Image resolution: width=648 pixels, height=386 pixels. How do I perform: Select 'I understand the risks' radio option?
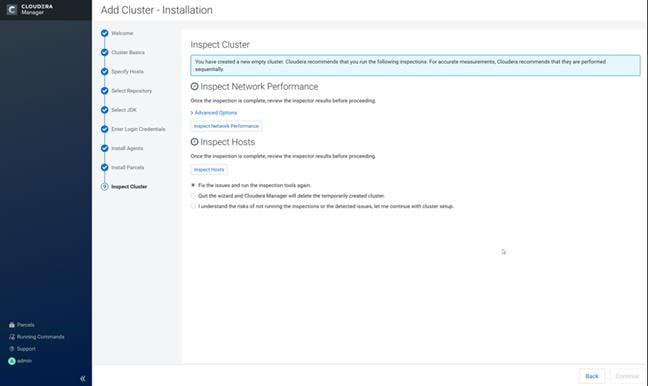(x=193, y=206)
